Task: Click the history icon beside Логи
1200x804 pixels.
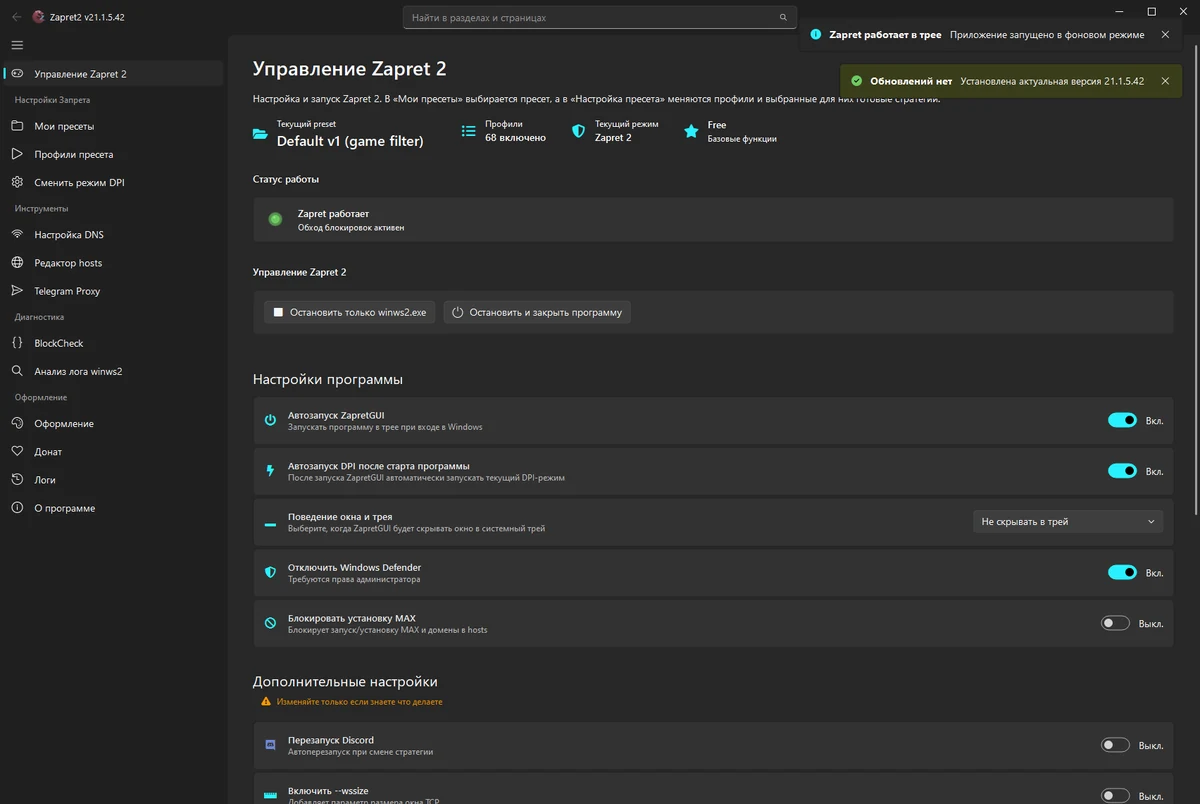Action: [17, 480]
